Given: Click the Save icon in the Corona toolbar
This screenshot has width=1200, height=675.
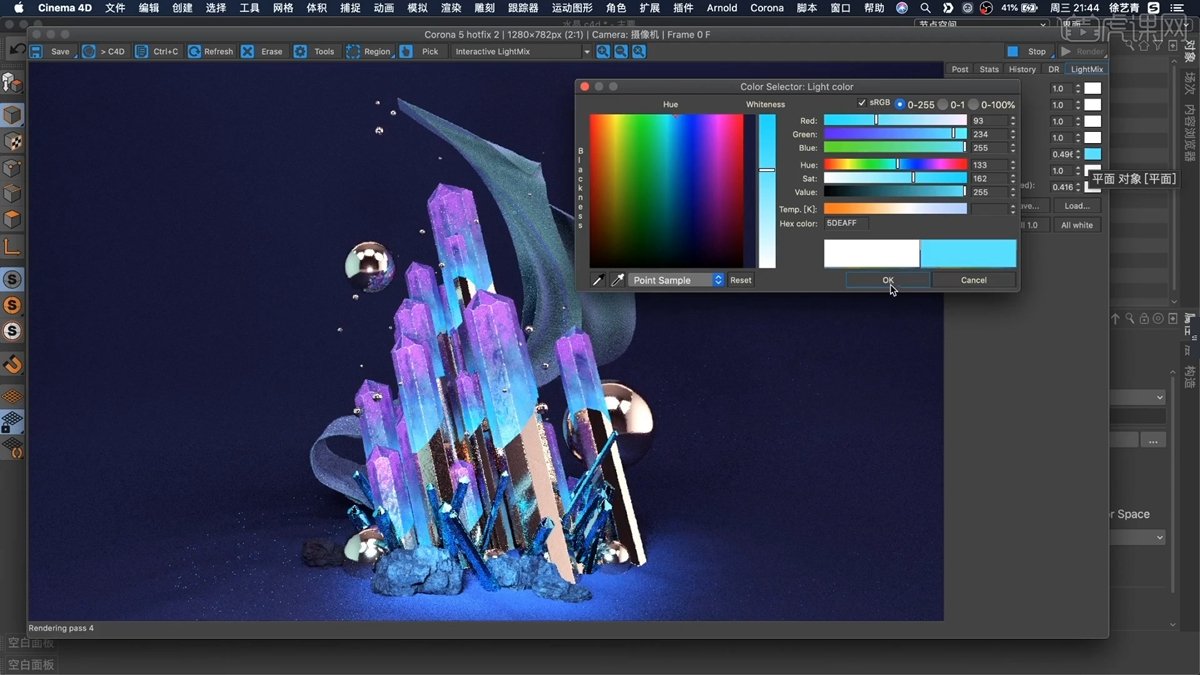Looking at the screenshot, I should point(37,51).
